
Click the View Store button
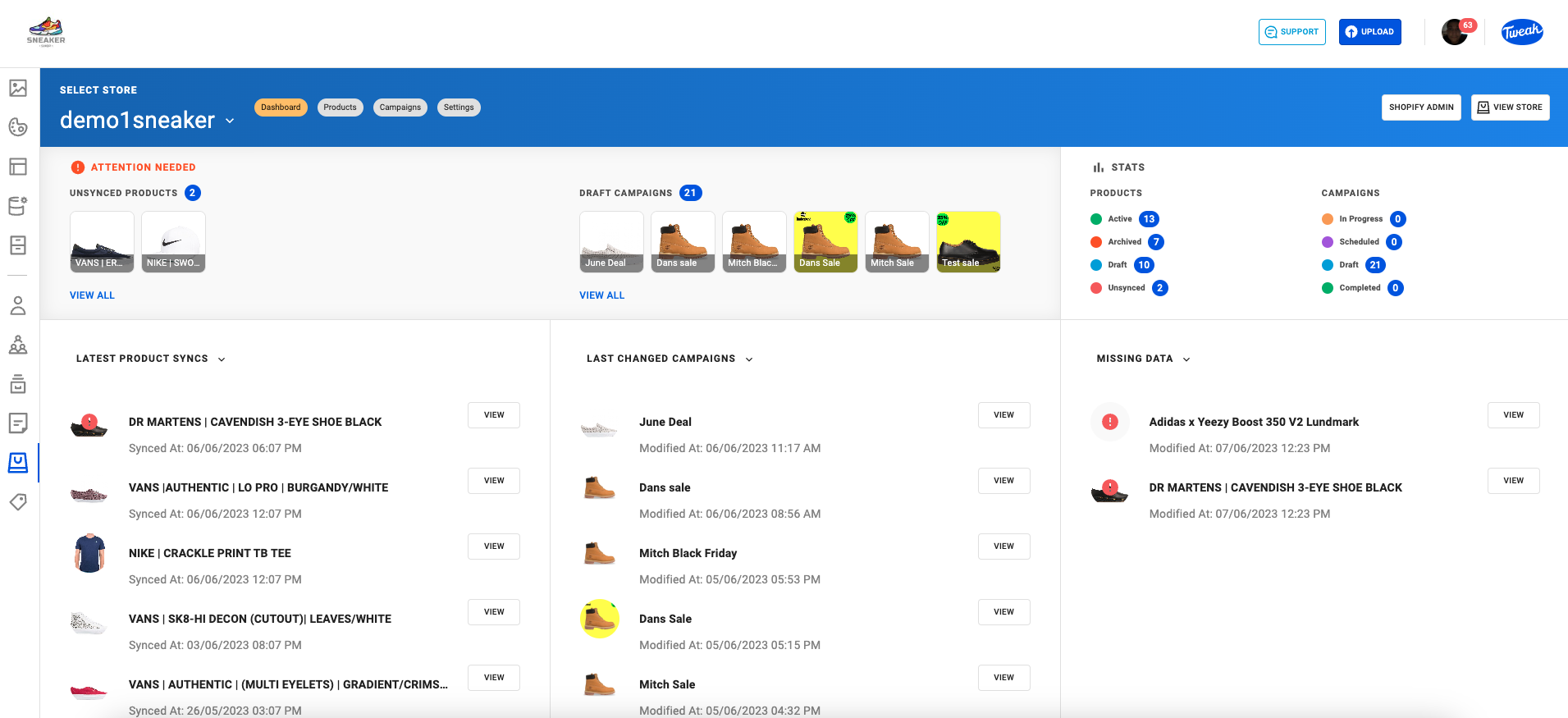[1510, 107]
